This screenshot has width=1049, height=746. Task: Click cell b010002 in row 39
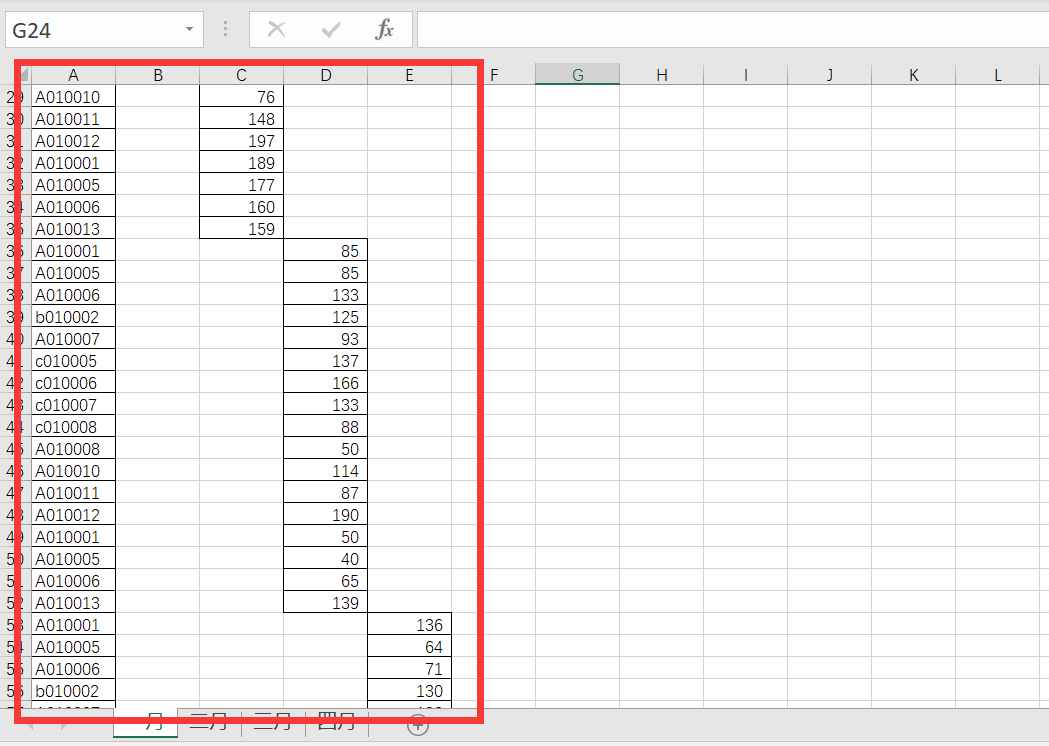point(74,317)
